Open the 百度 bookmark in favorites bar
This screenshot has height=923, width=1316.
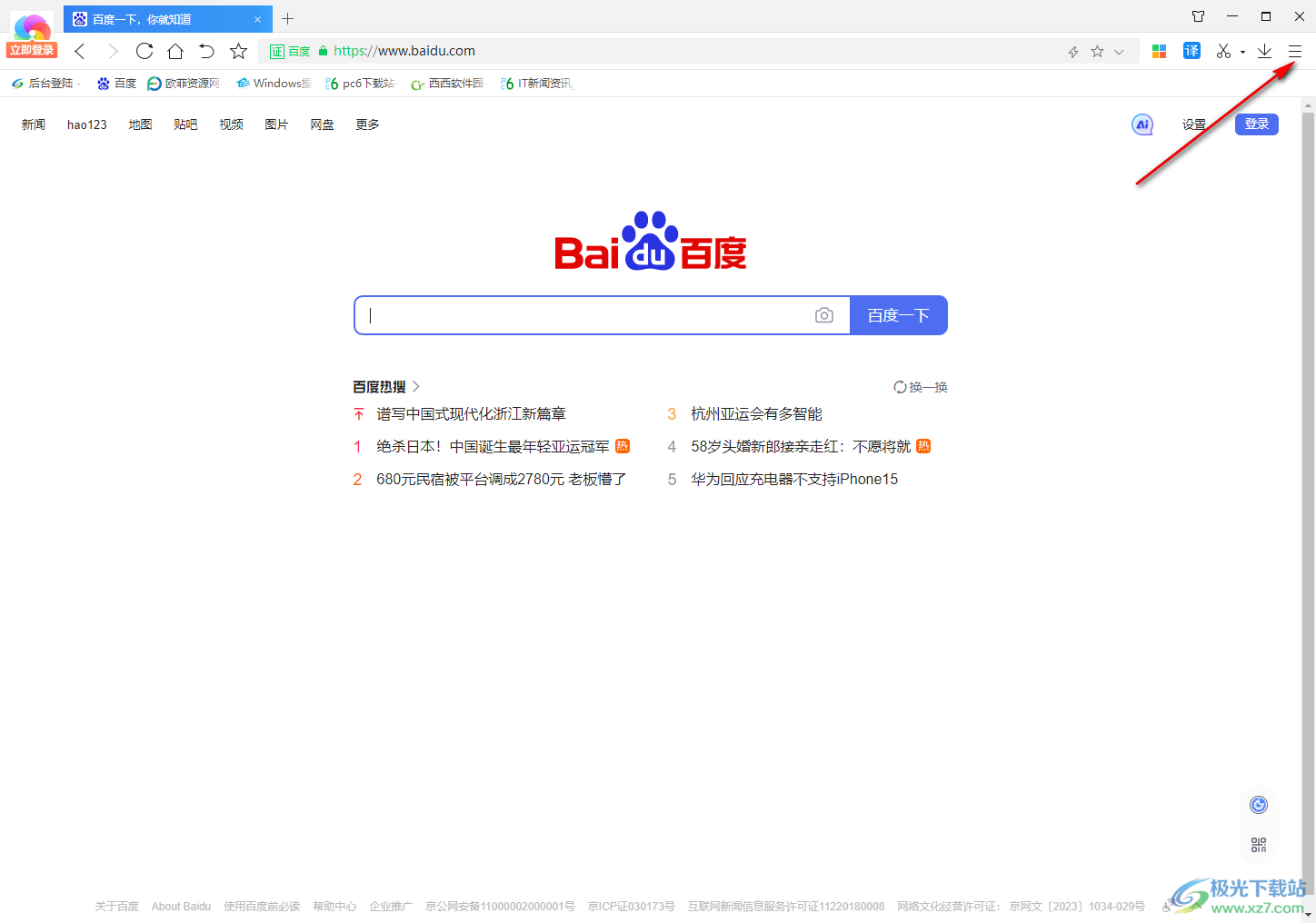click(x=116, y=83)
